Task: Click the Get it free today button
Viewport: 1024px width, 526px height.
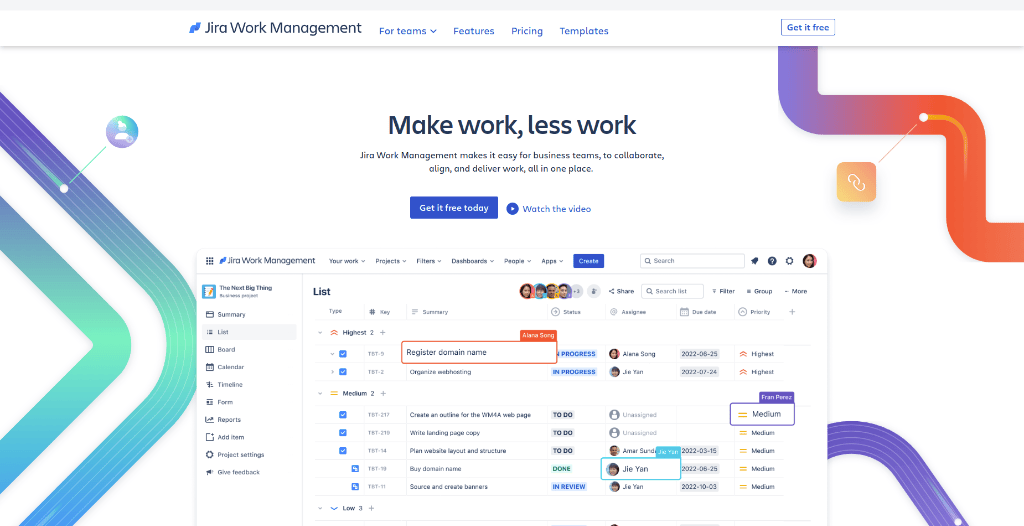Action: click(454, 208)
